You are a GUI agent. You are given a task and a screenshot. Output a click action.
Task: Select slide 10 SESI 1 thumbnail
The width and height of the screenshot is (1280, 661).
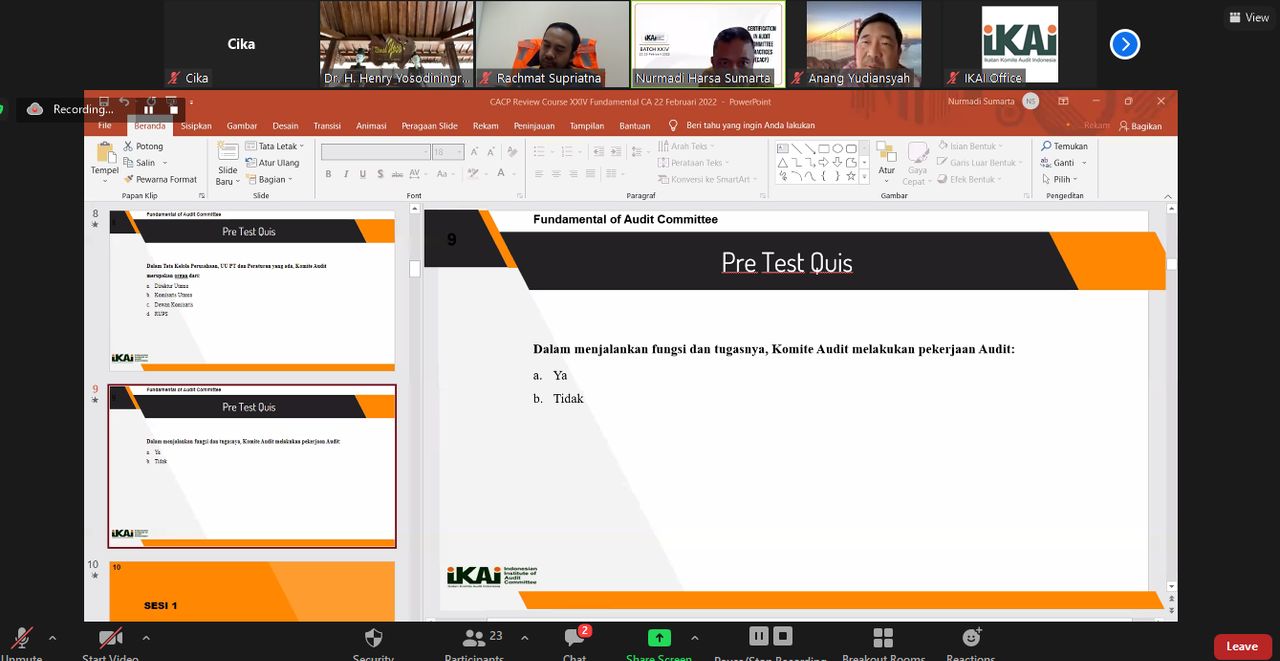251,591
